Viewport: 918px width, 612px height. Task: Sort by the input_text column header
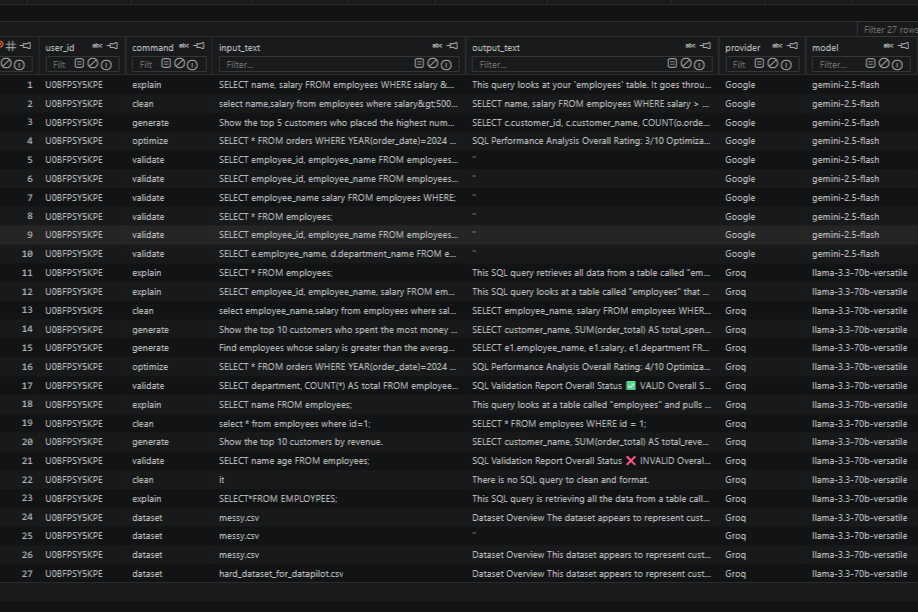[239, 48]
